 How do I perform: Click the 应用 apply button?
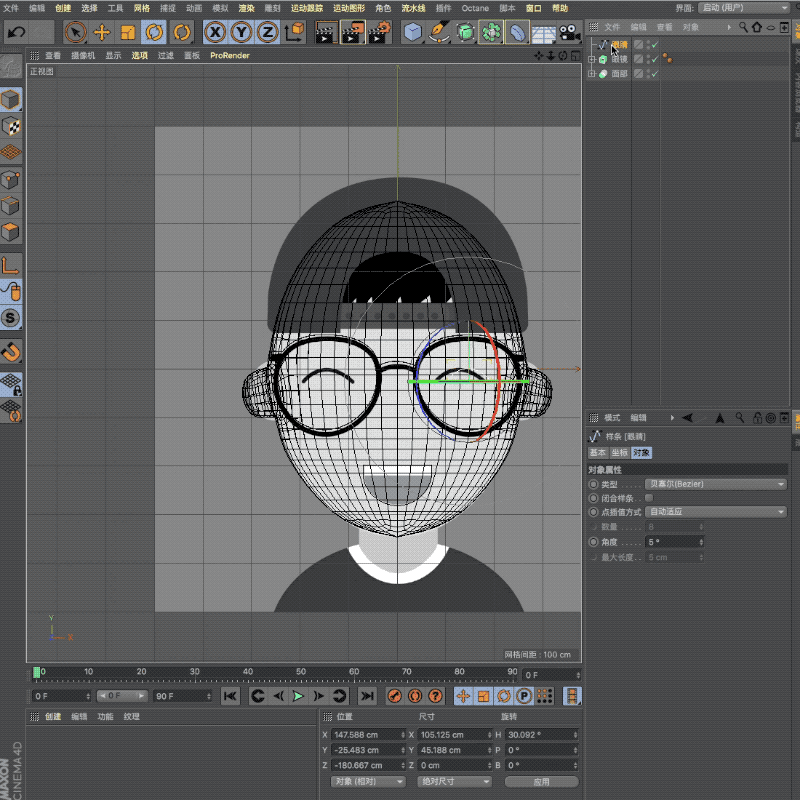(541, 781)
